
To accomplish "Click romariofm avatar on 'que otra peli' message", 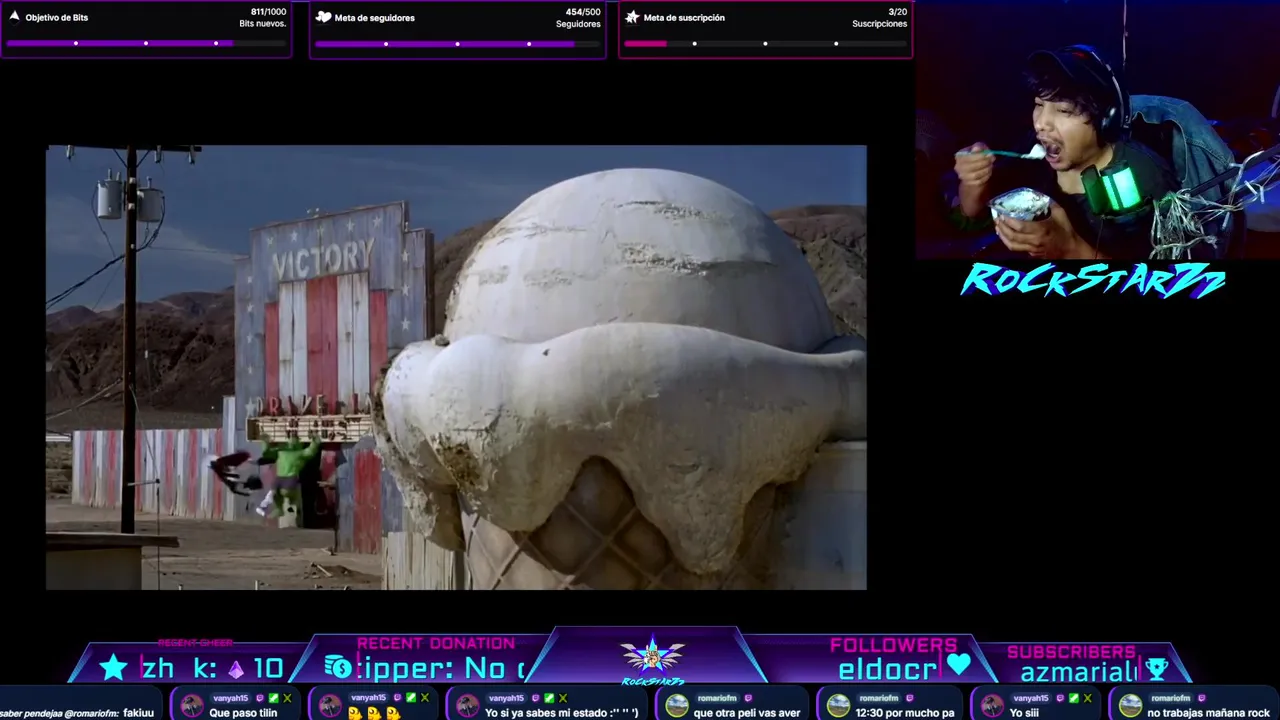I will click(676, 706).
